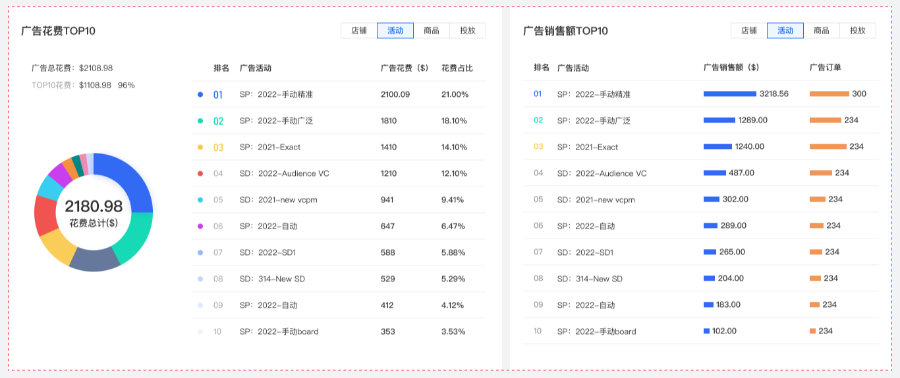This screenshot has width=900, height=378.
Task: Click the red legend dot for rank 04
Action: click(x=200, y=173)
